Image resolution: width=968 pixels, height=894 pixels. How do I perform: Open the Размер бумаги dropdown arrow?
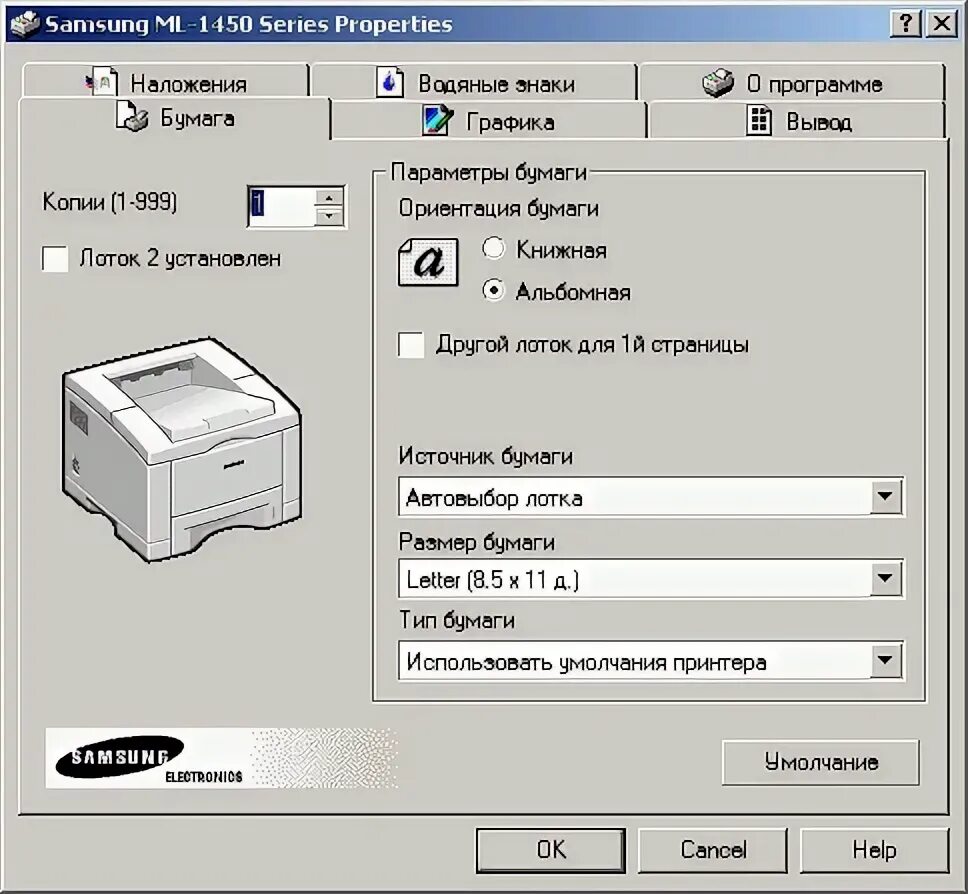tap(885, 579)
